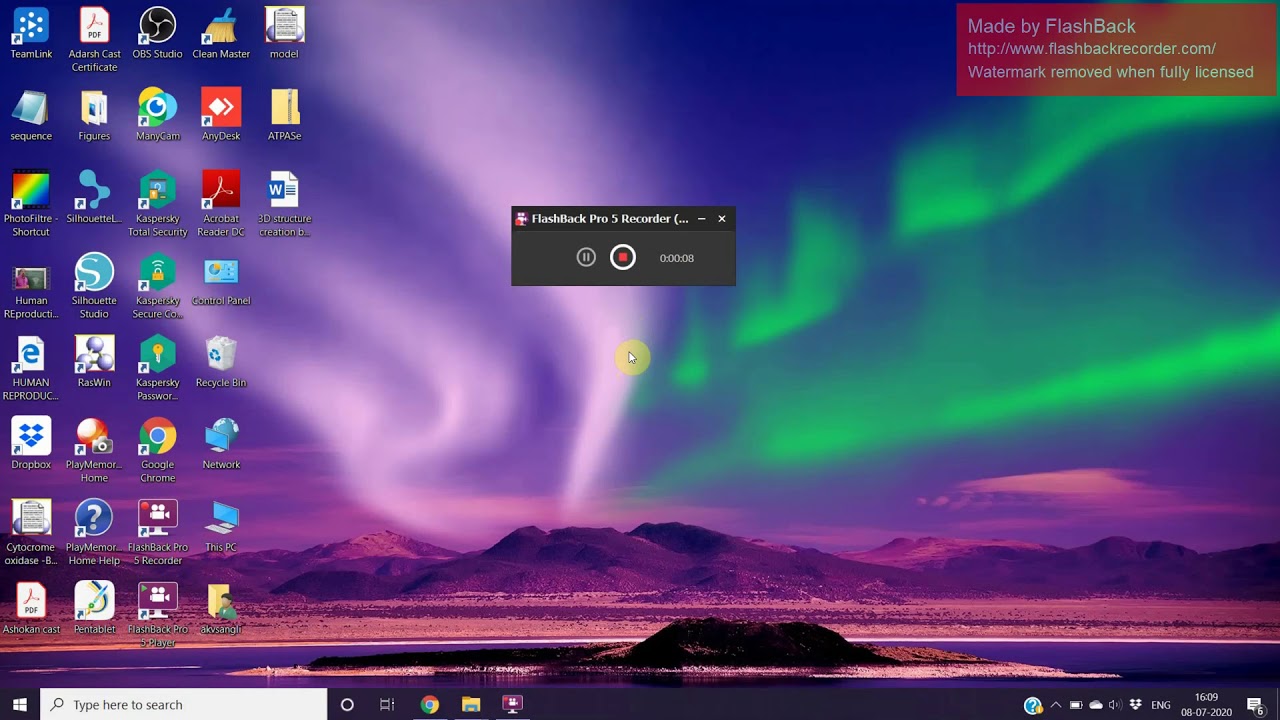The width and height of the screenshot is (1280, 720).
Task: Click the Dropbox tray icon
Action: (1135, 705)
